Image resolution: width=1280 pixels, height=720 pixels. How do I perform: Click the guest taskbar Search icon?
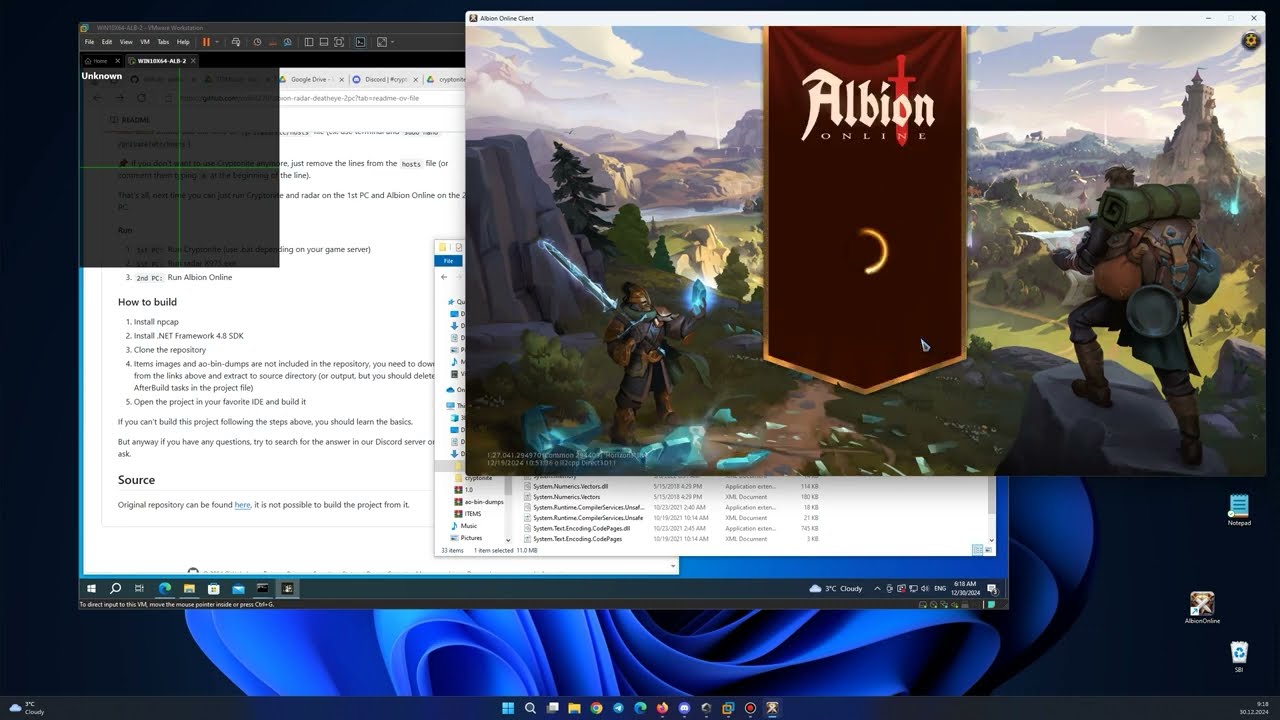[x=115, y=589]
